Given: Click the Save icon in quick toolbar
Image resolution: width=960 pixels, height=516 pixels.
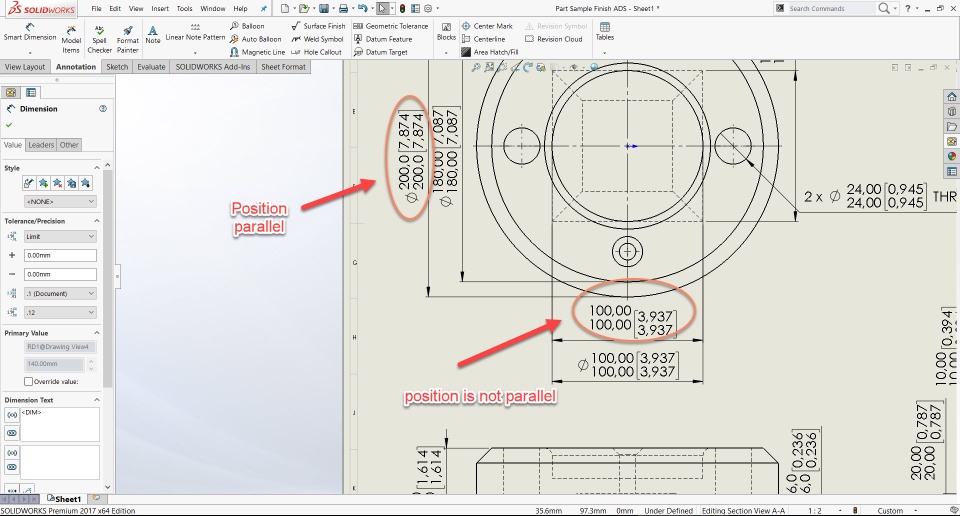Looking at the screenshot, I should click(x=324, y=9).
